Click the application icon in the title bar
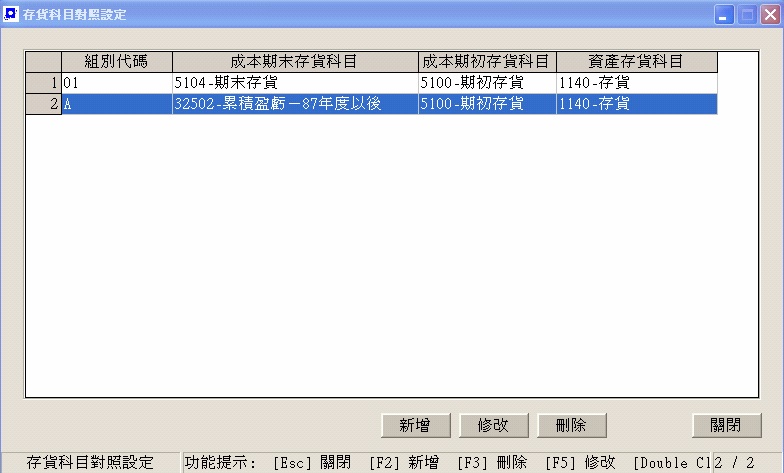The height and width of the screenshot is (473, 784). pyautogui.click(x=10, y=14)
